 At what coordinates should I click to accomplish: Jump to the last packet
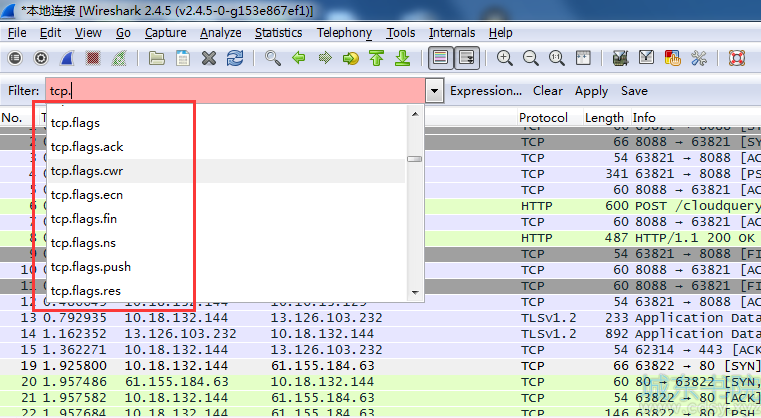pyautogui.click(x=402, y=58)
